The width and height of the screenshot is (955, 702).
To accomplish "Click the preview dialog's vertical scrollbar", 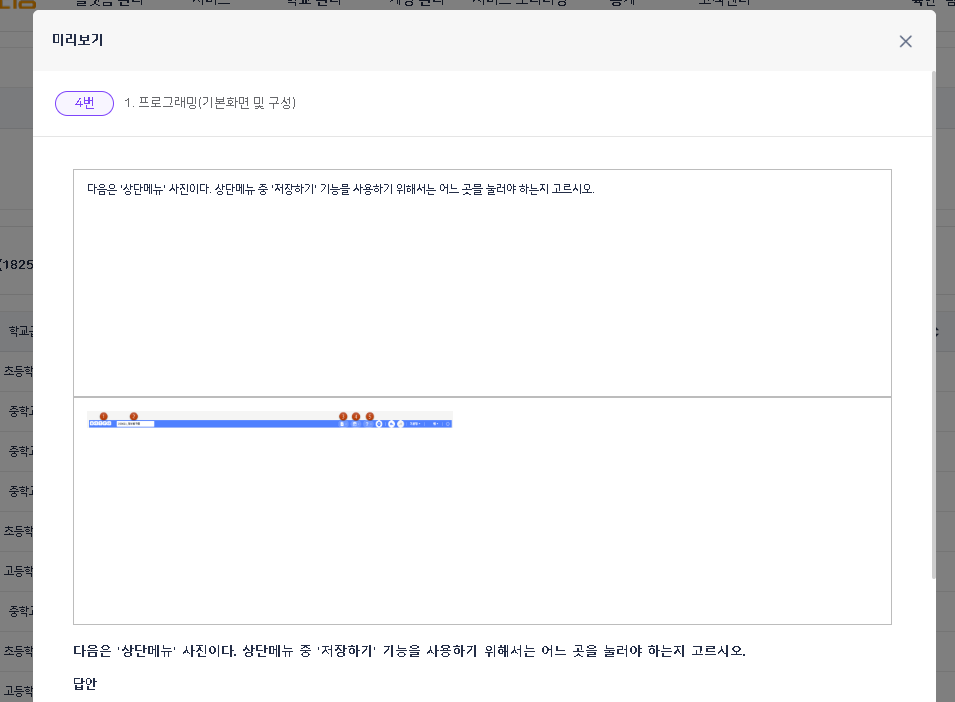I will tap(933, 320).
